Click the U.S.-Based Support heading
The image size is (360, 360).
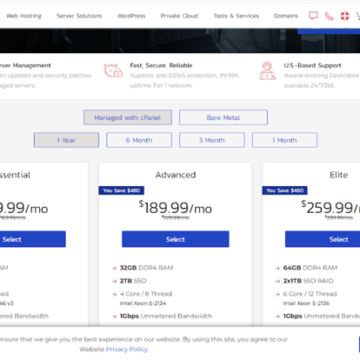coord(312,65)
